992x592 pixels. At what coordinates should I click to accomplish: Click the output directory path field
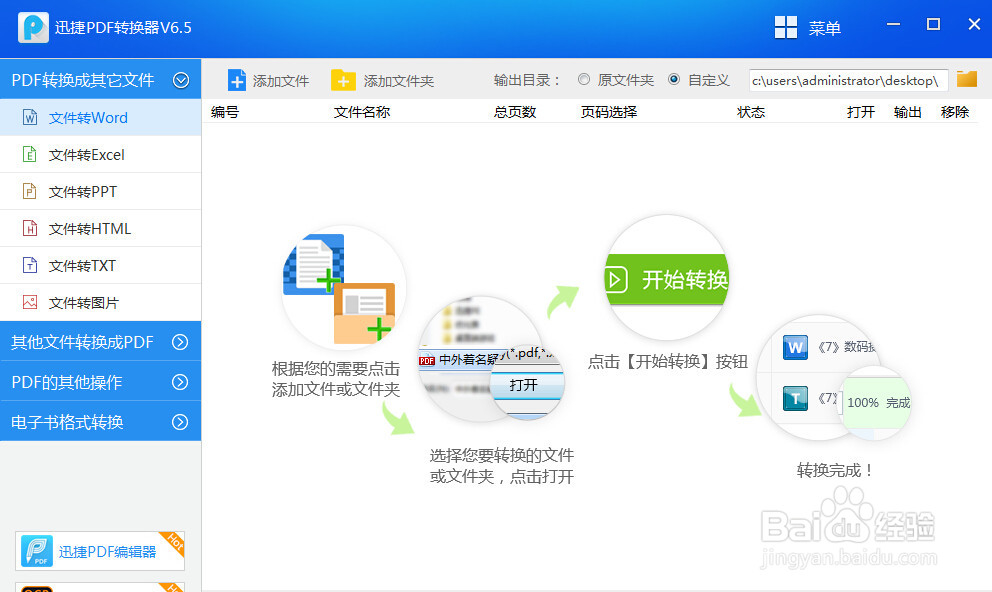pos(846,78)
